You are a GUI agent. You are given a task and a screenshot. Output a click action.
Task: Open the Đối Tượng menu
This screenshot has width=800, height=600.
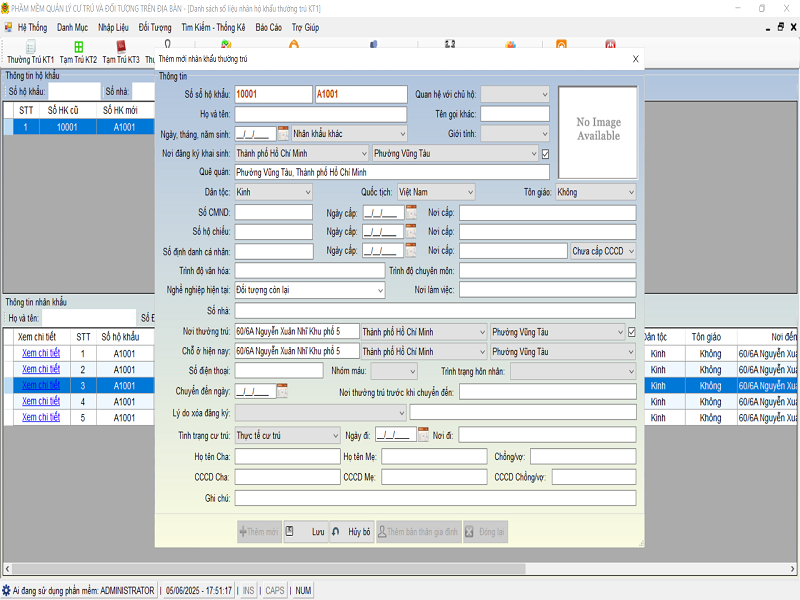pos(155,28)
